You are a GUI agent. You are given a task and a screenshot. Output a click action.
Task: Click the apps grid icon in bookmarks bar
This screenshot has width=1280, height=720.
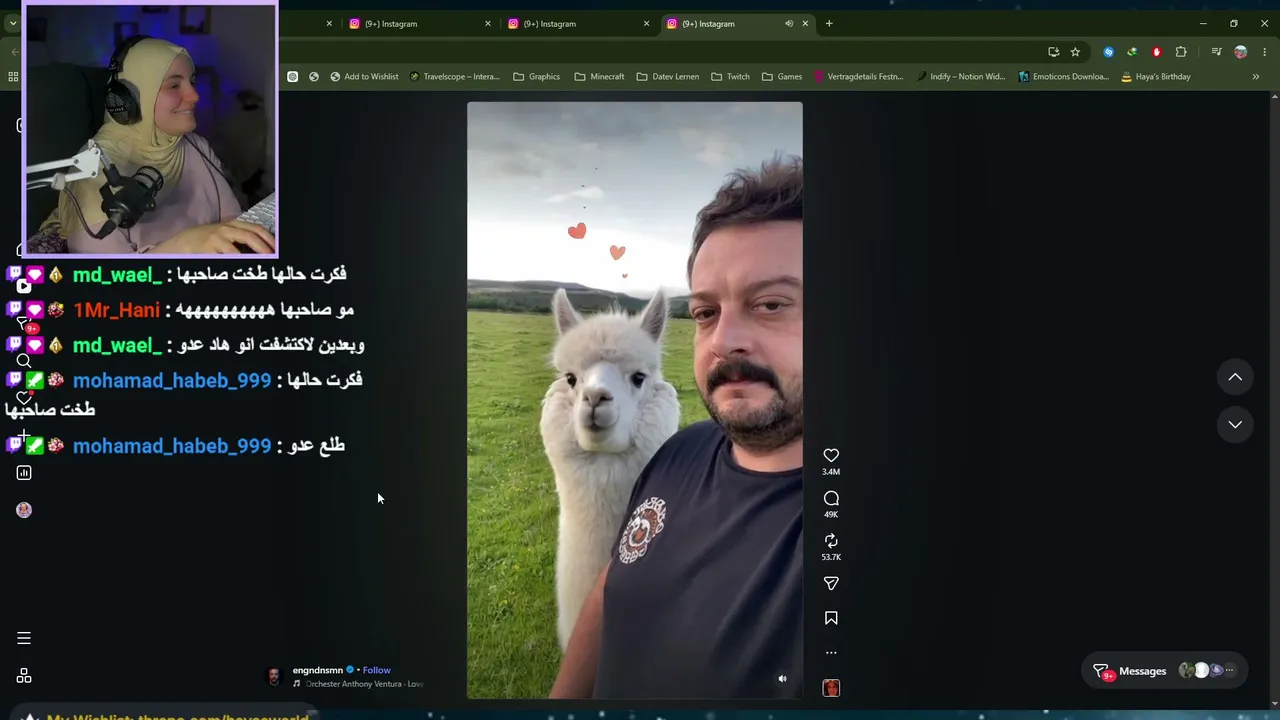click(x=13, y=76)
